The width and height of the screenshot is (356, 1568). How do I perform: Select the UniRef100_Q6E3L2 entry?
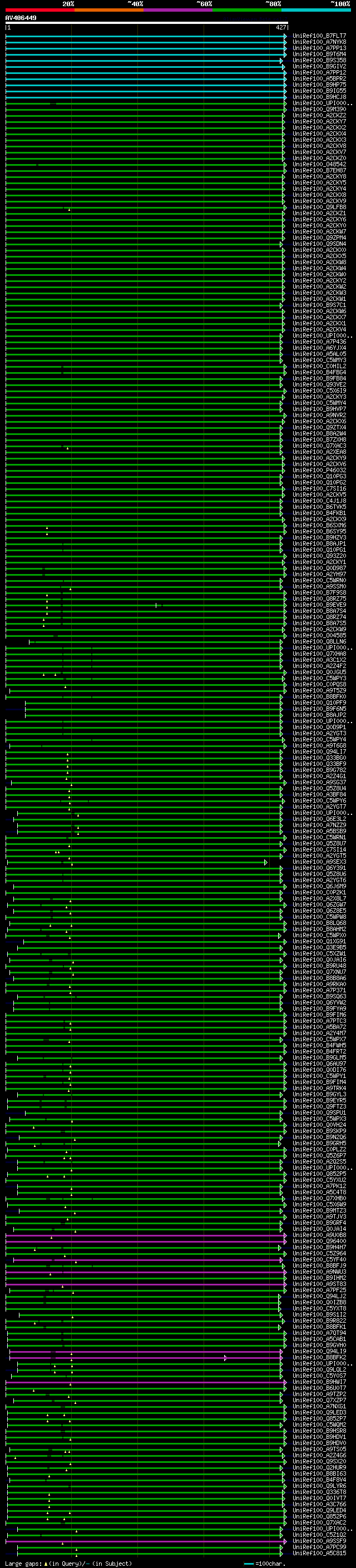[x=319, y=819]
